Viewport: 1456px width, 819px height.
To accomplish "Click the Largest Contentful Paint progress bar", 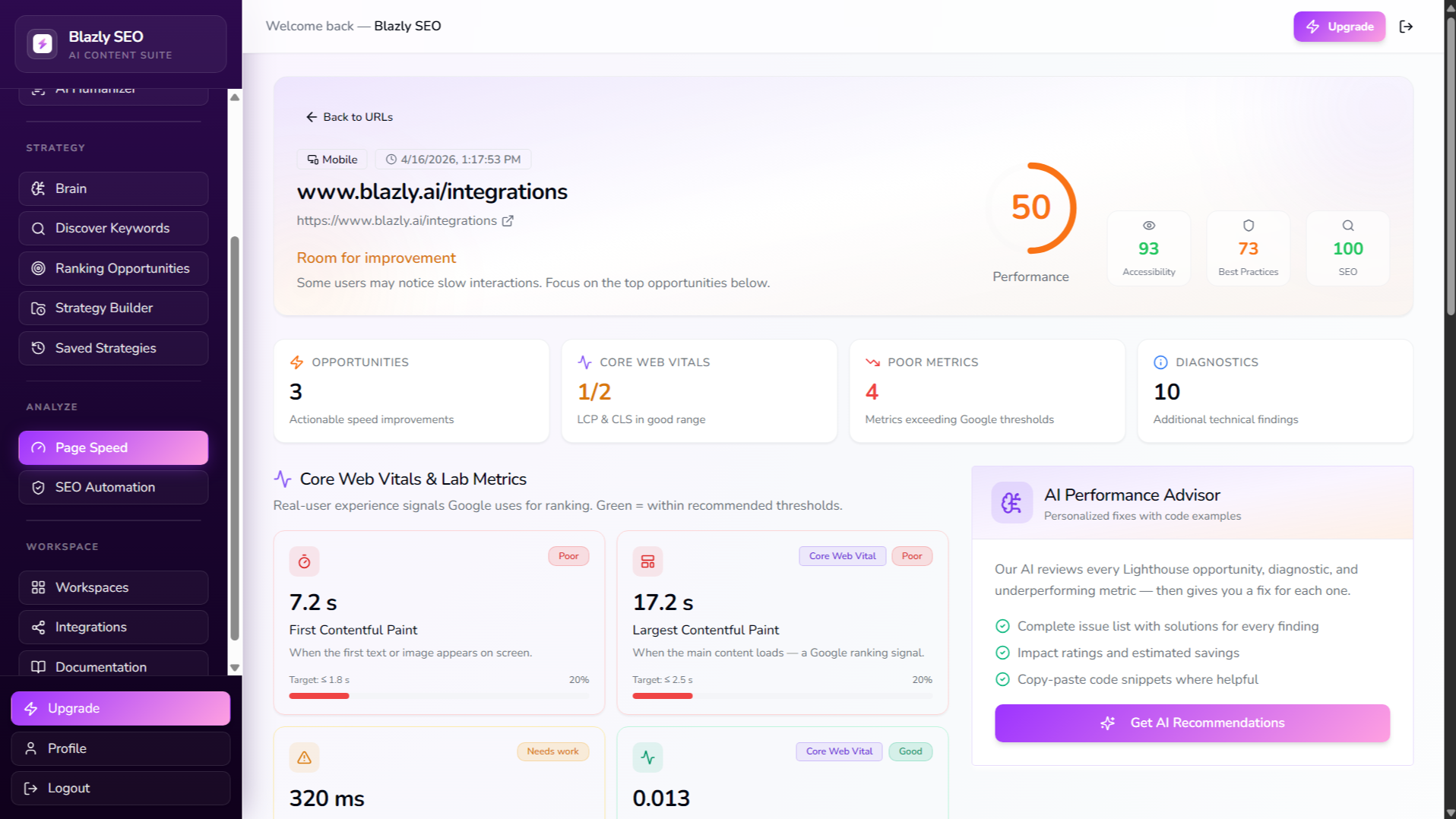I will [782, 696].
